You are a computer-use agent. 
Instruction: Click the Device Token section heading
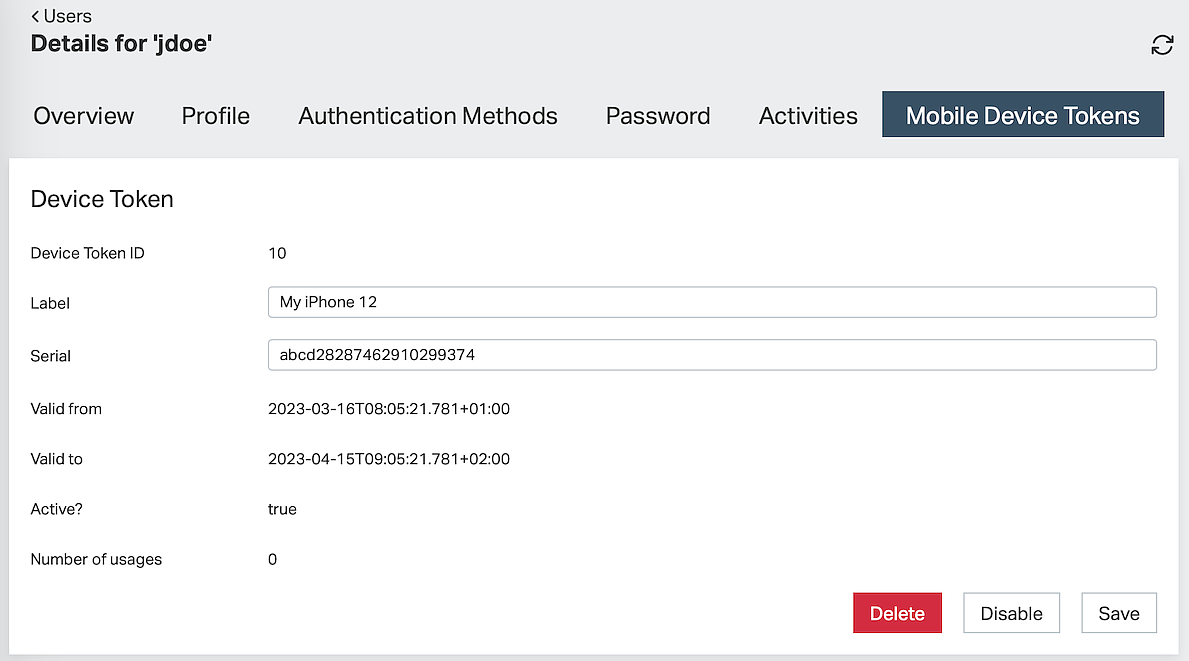pos(102,199)
